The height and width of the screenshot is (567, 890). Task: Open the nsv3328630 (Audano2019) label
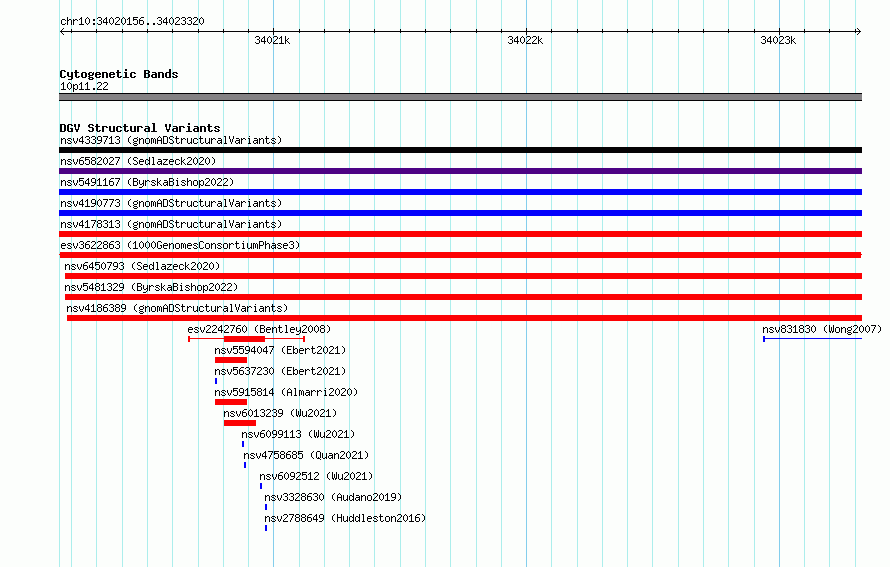pos(333,497)
